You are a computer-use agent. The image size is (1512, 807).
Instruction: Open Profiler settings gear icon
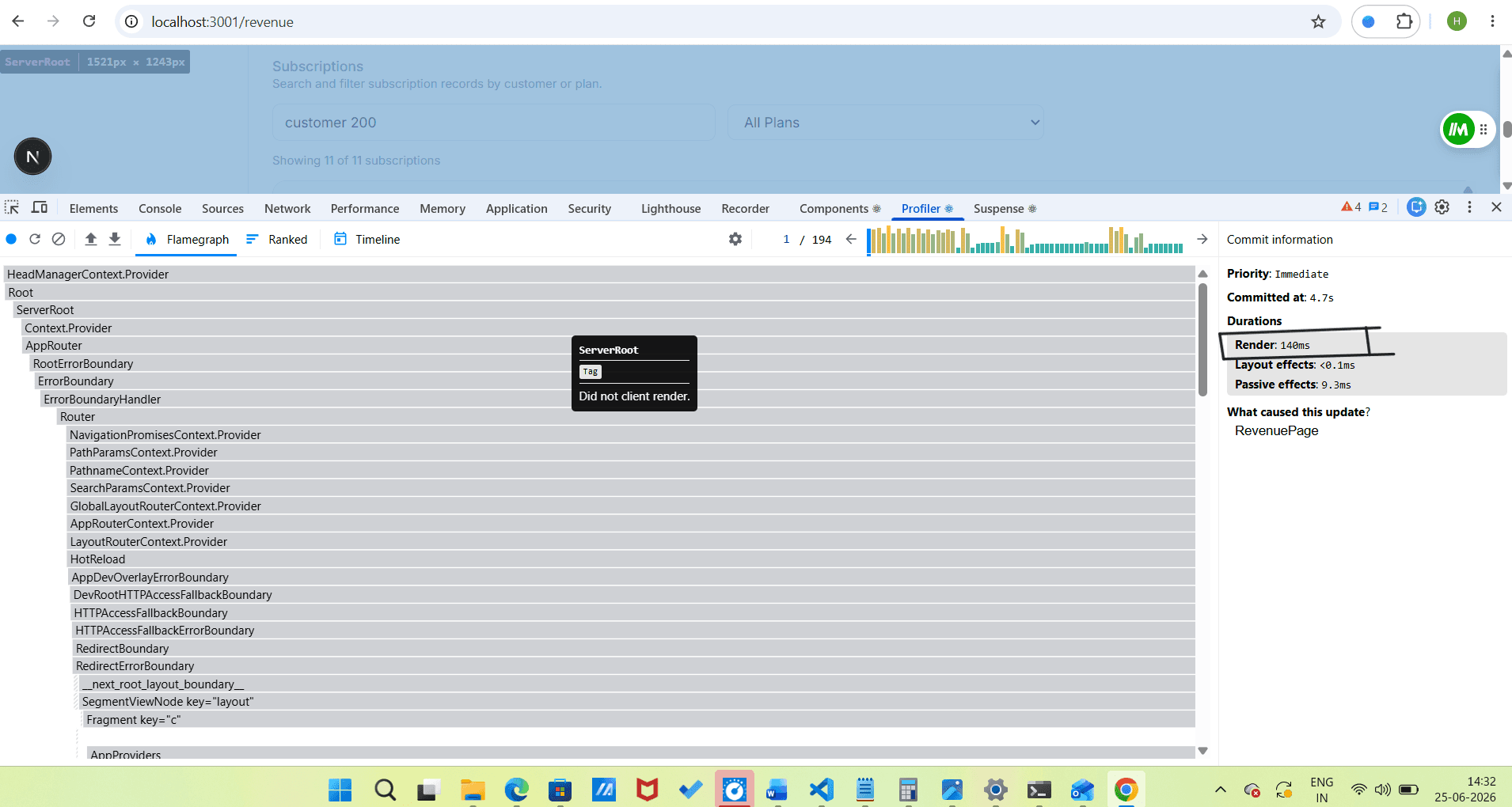click(x=735, y=239)
